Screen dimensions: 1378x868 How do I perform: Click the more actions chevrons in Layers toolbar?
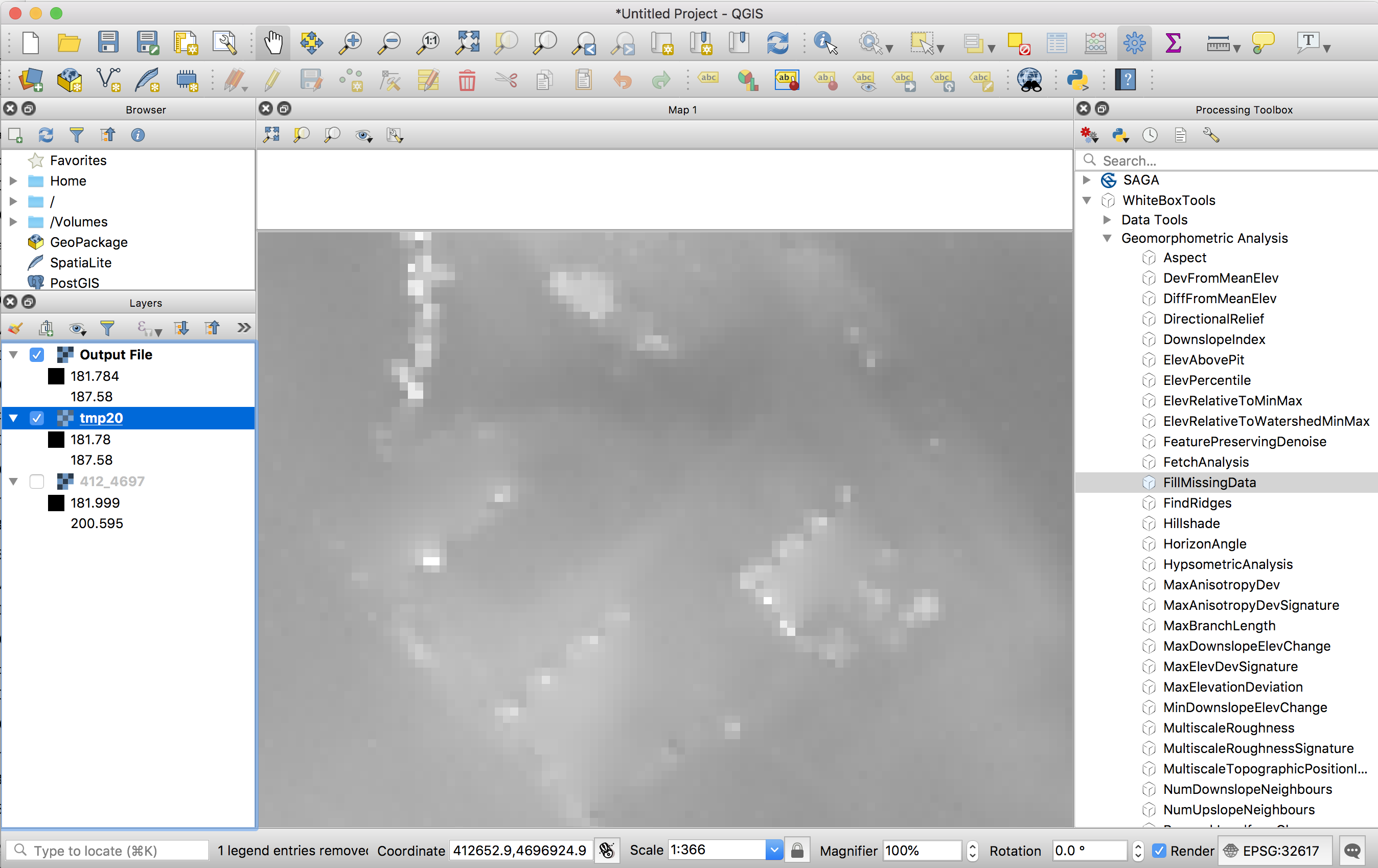244,328
